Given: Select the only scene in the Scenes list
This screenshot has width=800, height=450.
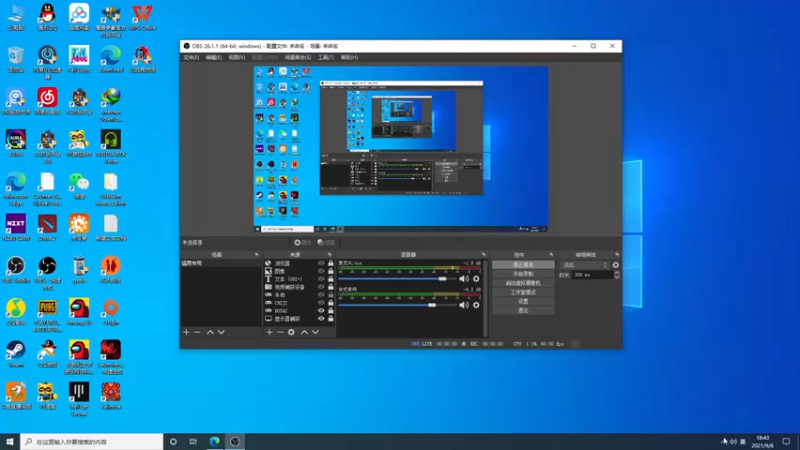Looking at the screenshot, I should pos(221,263).
